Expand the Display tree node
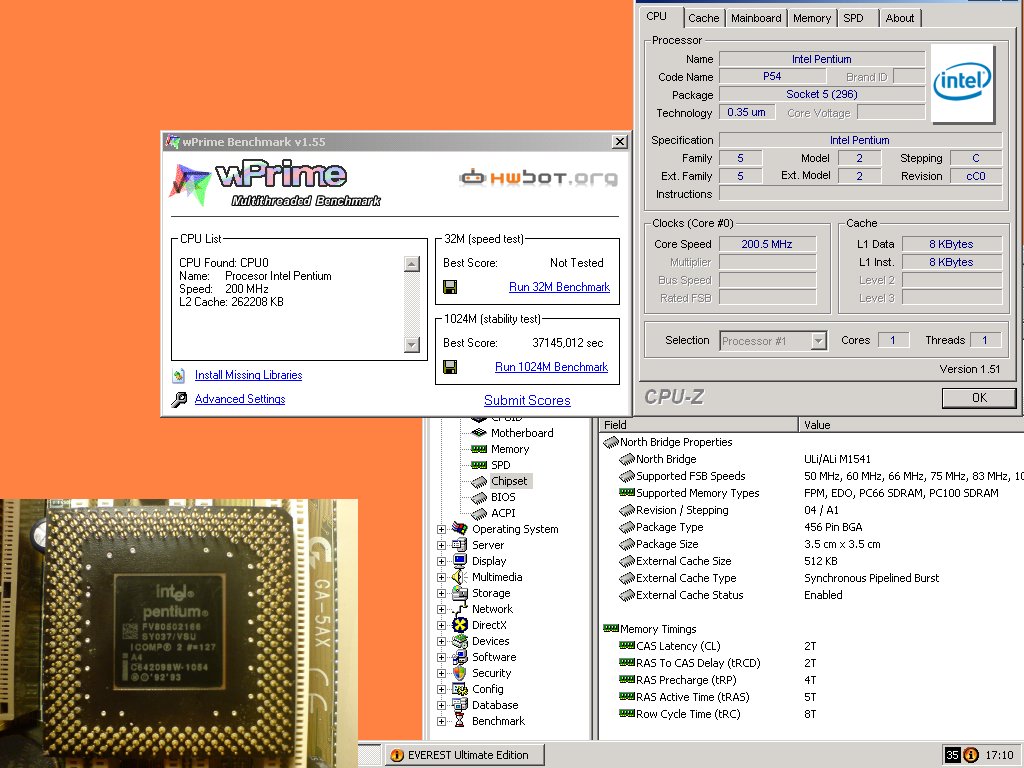The image size is (1024, 768). tap(441, 561)
